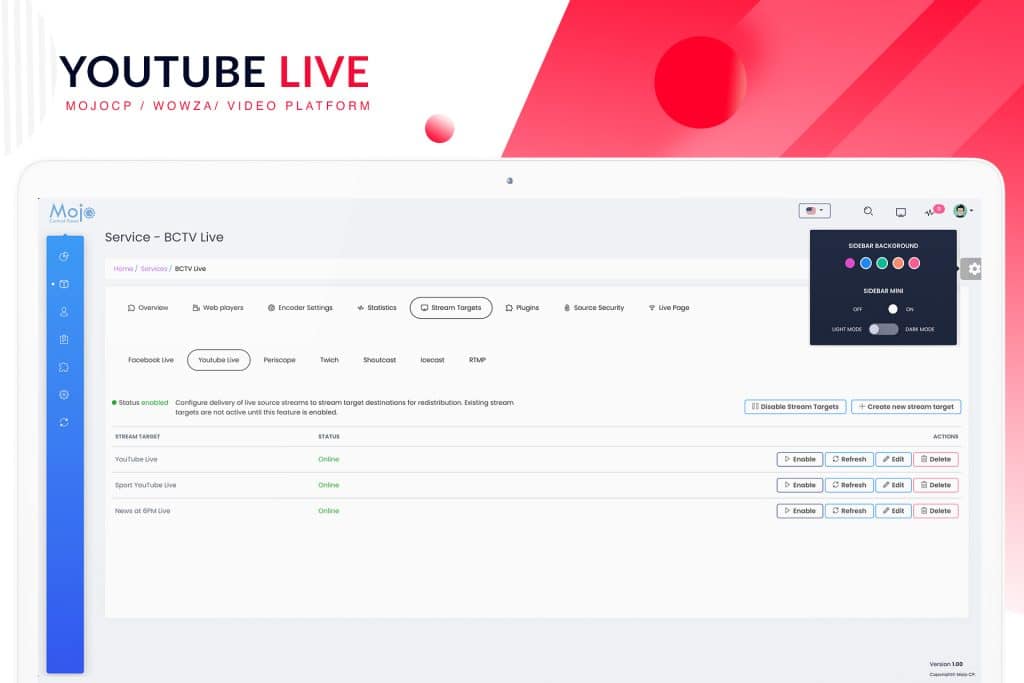Refresh the YouTube Live stream target
Image resolution: width=1024 pixels, height=683 pixels.
coord(849,459)
